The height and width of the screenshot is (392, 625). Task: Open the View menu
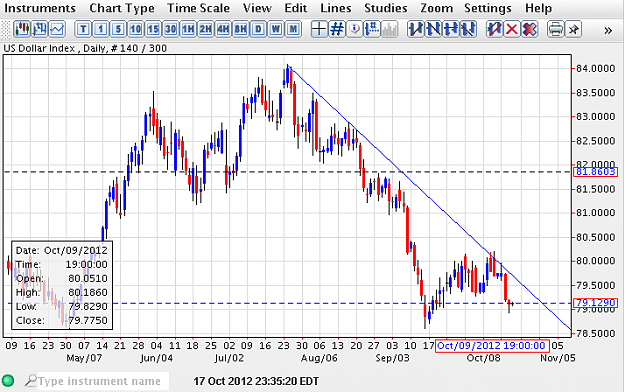[257, 8]
